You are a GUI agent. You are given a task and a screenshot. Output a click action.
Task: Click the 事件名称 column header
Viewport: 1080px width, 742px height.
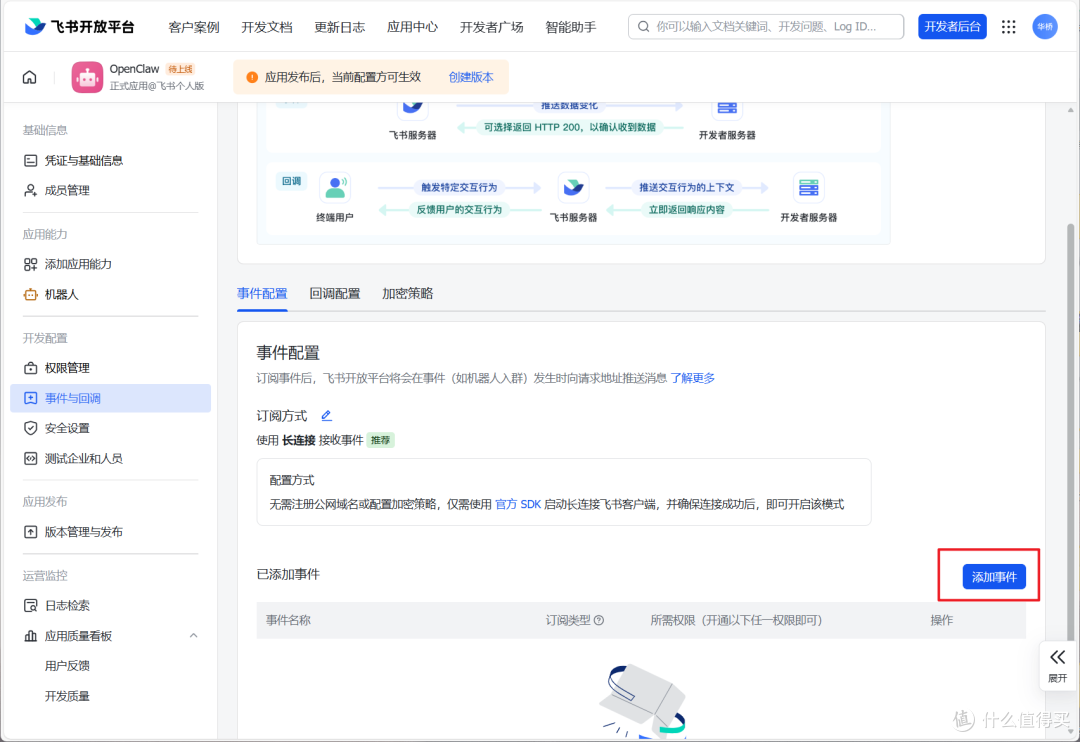(289, 620)
